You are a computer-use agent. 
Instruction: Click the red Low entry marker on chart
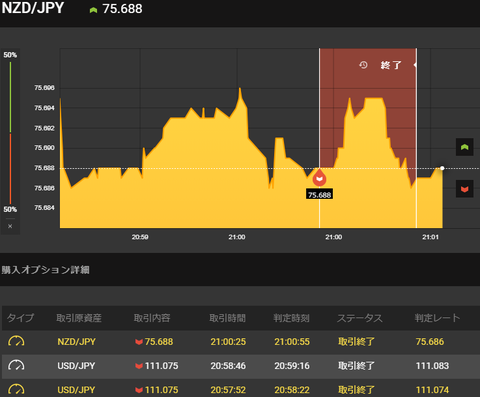click(x=319, y=178)
